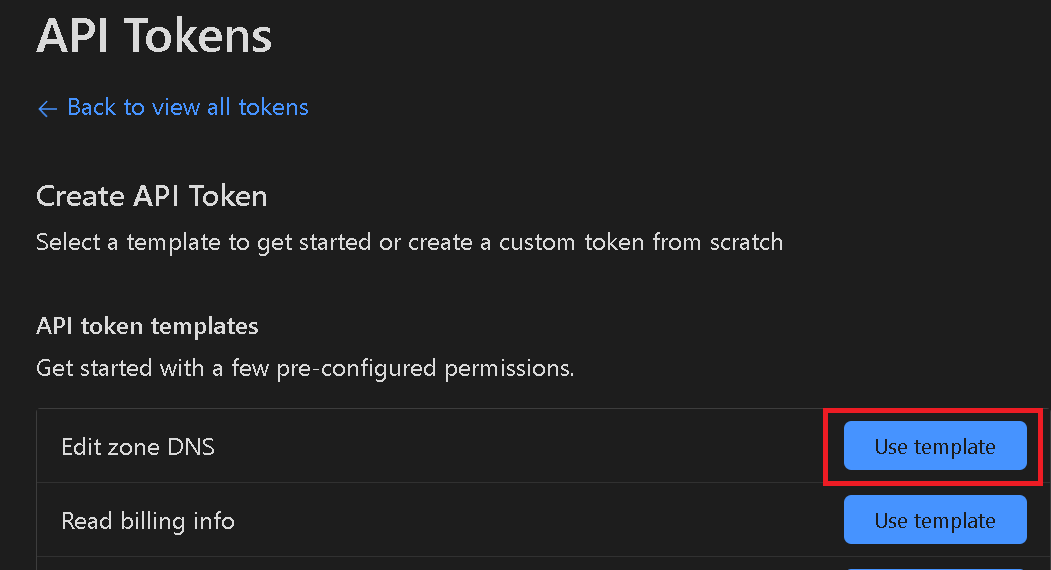Screen dimensions: 1051x570
Task: Use template for Read billing info
Action: [934, 520]
